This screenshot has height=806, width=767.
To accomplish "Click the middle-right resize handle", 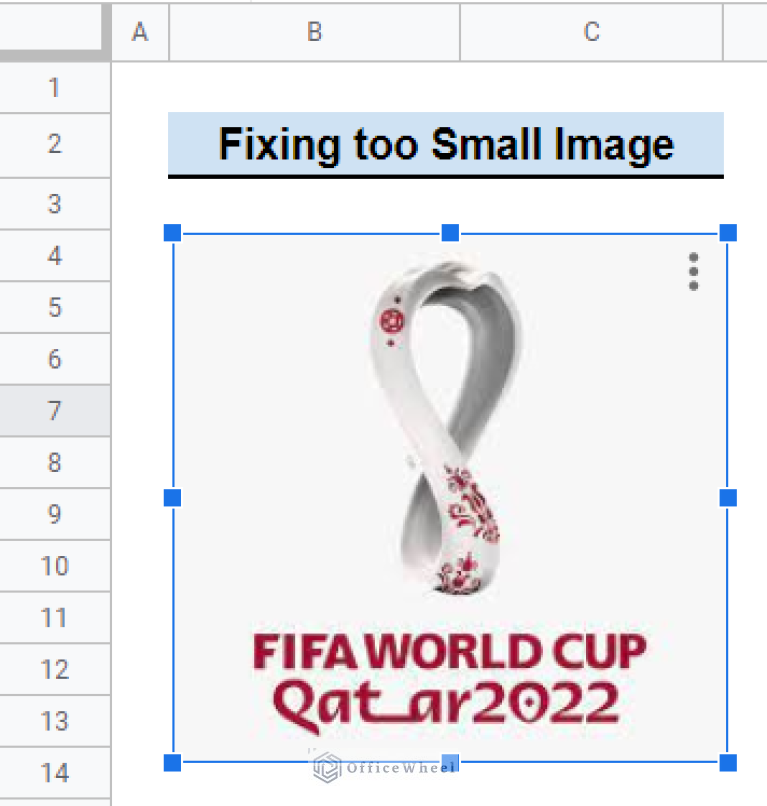I will point(727,495).
